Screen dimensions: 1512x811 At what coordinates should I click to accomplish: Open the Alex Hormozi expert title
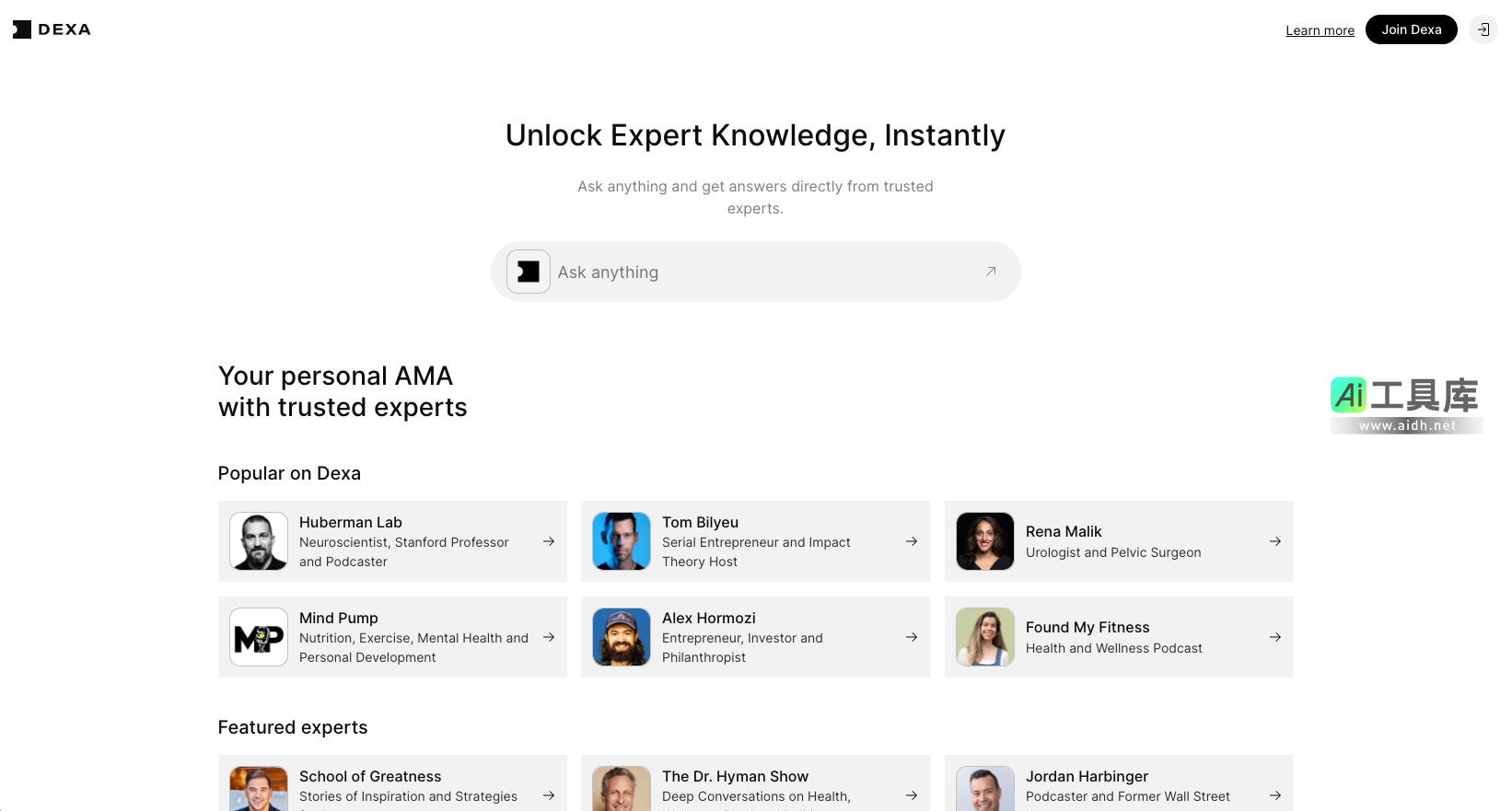pyautogui.click(x=708, y=618)
